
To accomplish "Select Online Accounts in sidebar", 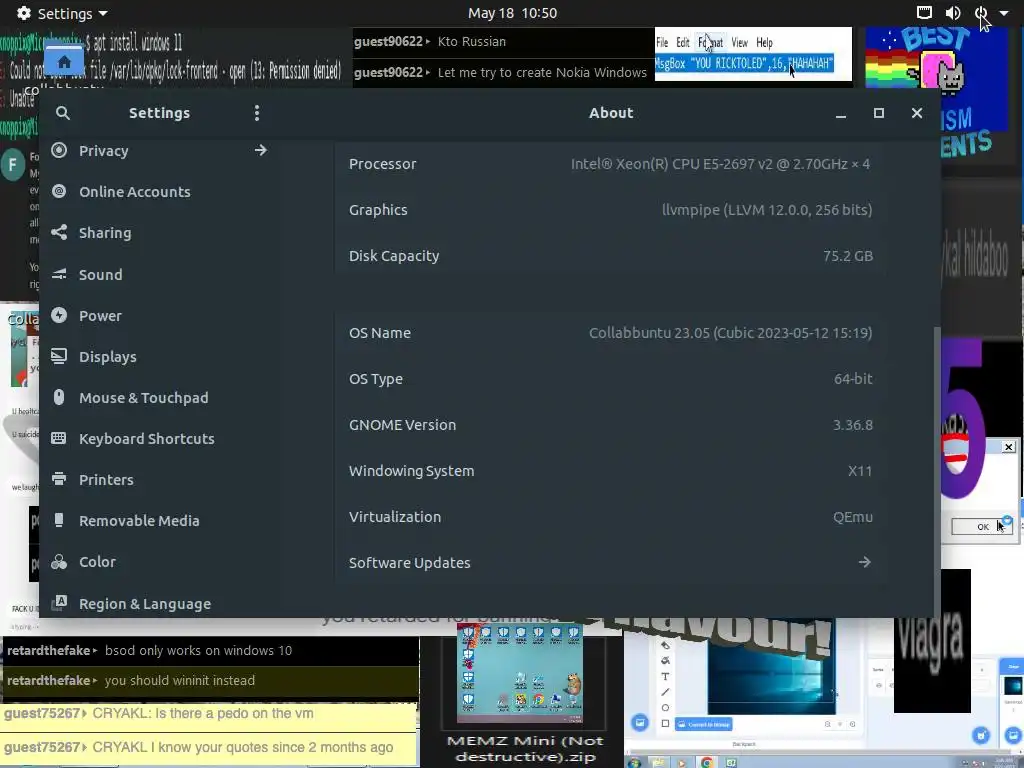I will coord(135,192).
